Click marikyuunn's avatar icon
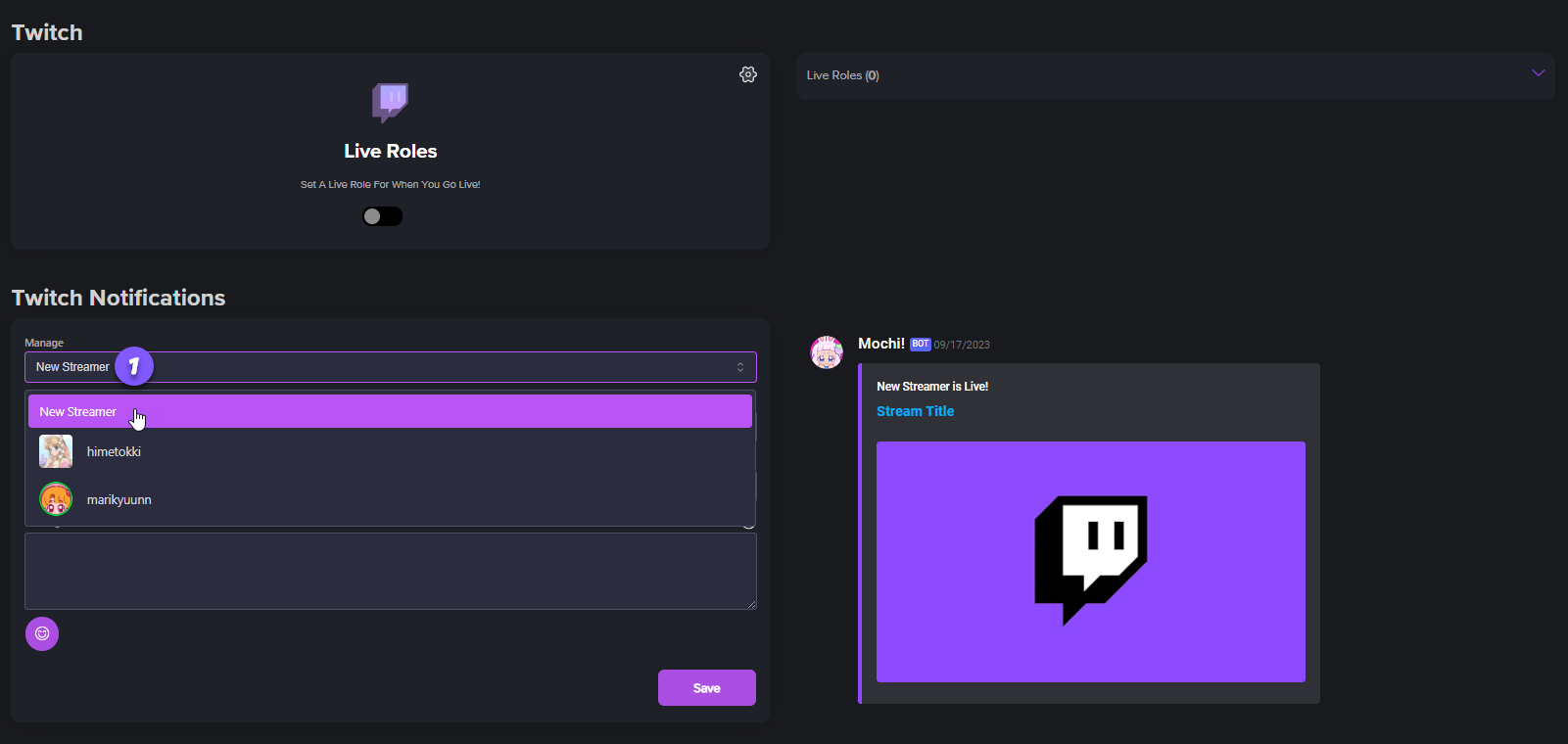The height and width of the screenshot is (744, 1568). coord(56,499)
